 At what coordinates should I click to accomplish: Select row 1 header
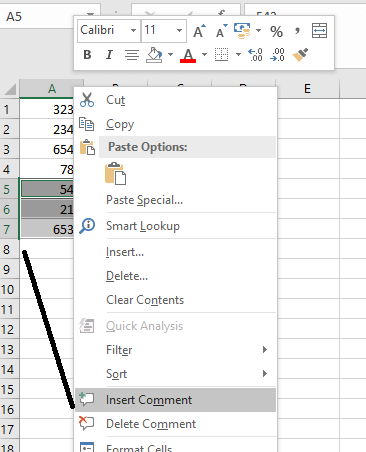pos(9,109)
